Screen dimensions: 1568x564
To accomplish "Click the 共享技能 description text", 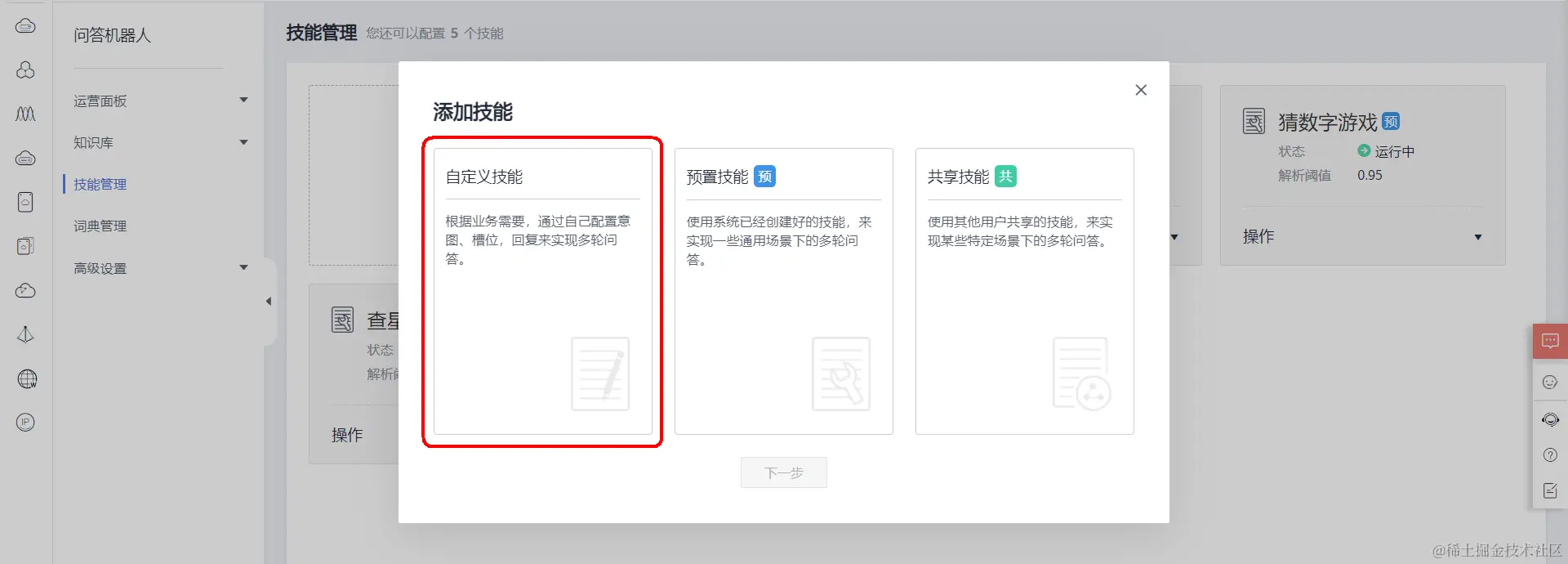I will tap(1020, 231).
